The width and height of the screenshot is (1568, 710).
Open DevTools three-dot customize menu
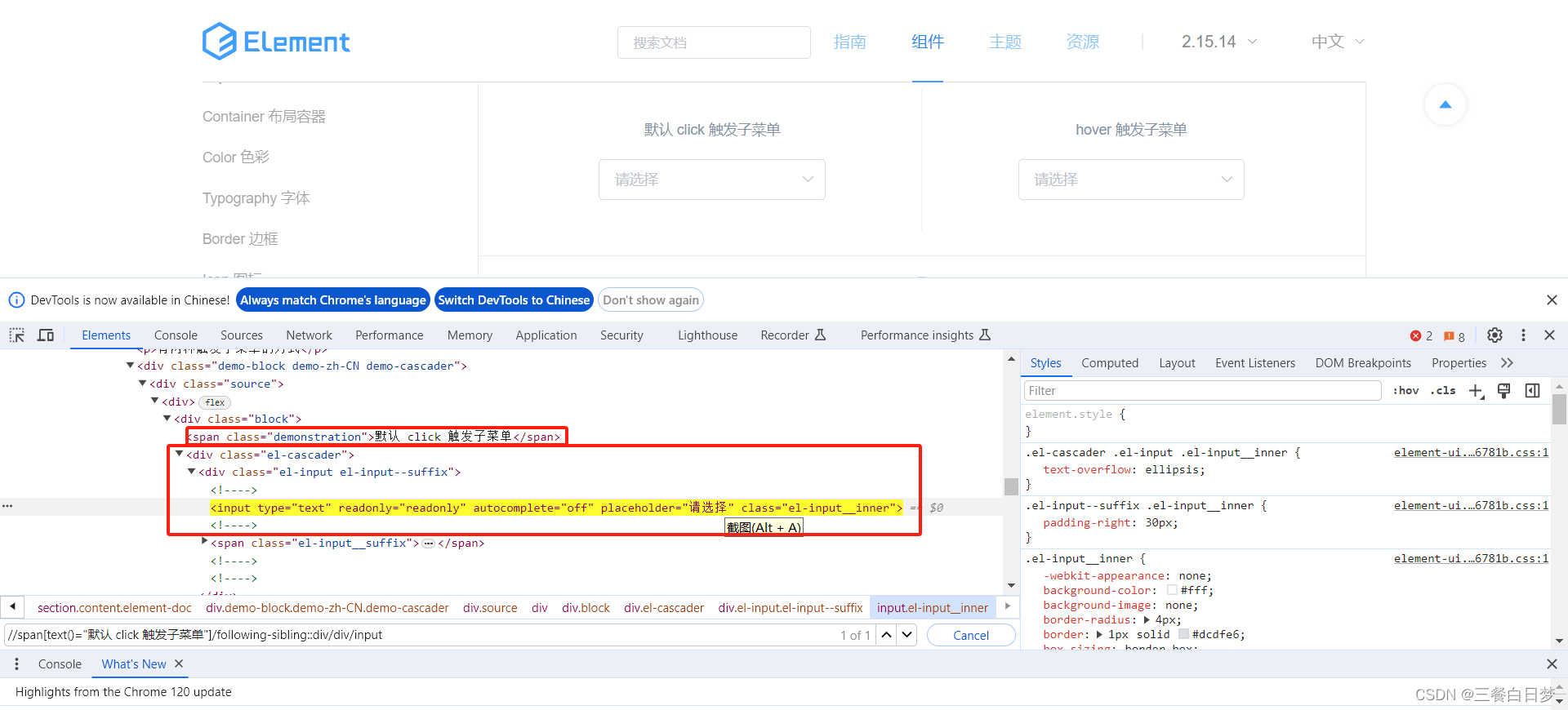1523,335
